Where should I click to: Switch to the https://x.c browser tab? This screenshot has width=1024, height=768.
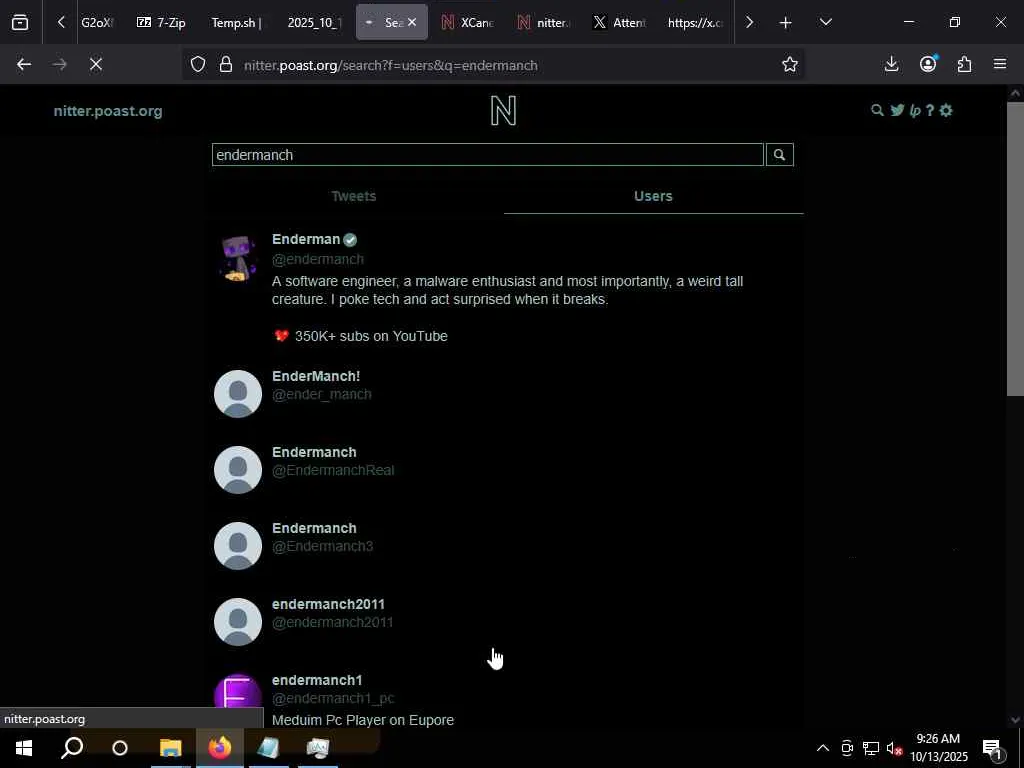(x=695, y=22)
